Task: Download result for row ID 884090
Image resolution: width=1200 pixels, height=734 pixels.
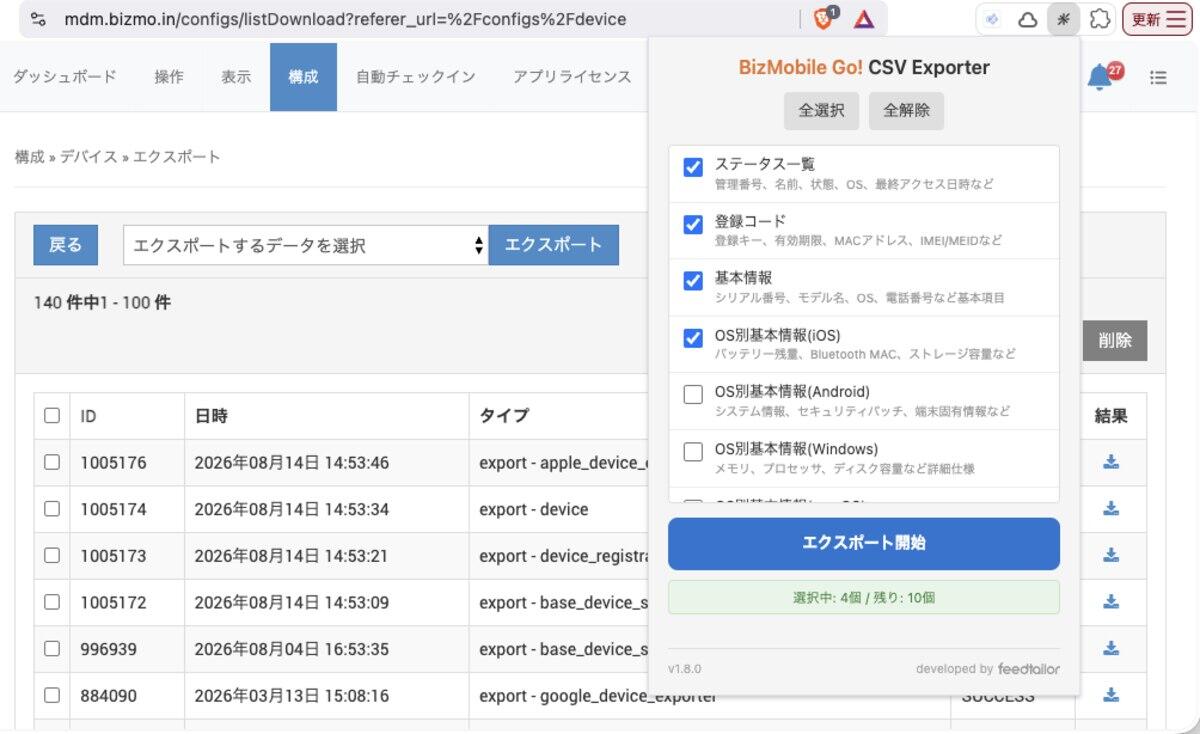Action: pyautogui.click(x=1111, y=695)
